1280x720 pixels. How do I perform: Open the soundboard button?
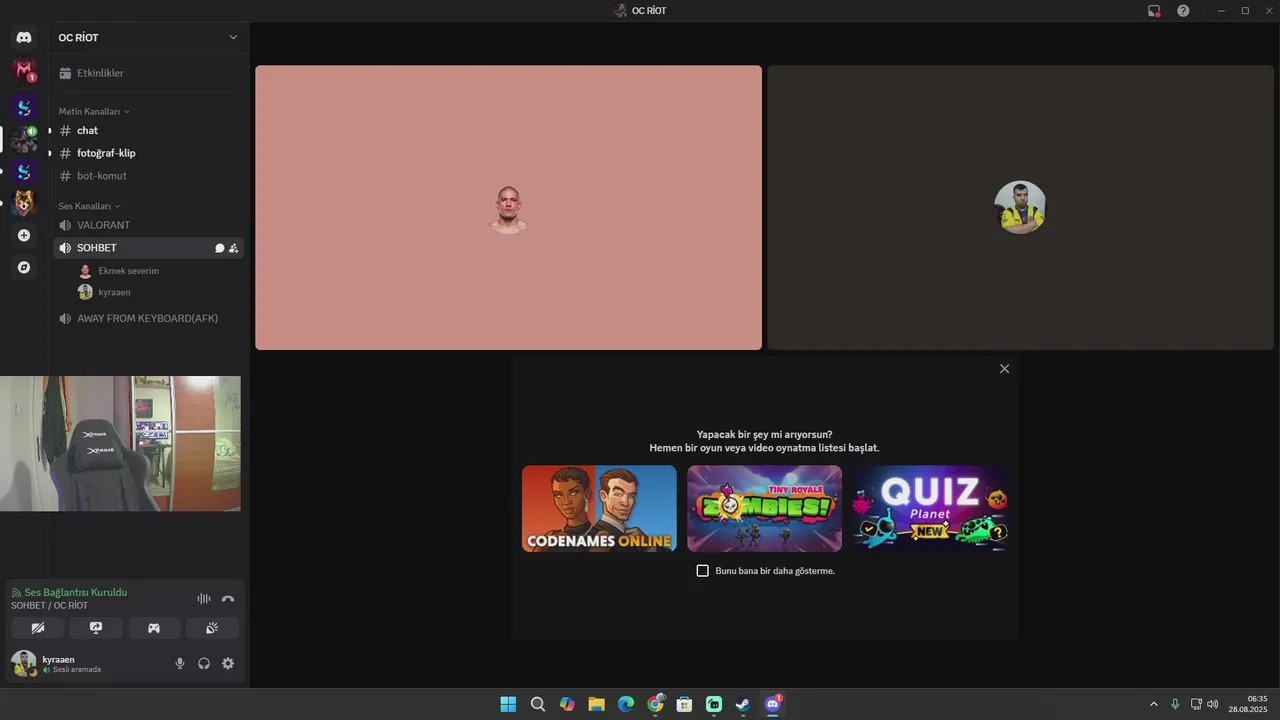(x=212, y=628)
